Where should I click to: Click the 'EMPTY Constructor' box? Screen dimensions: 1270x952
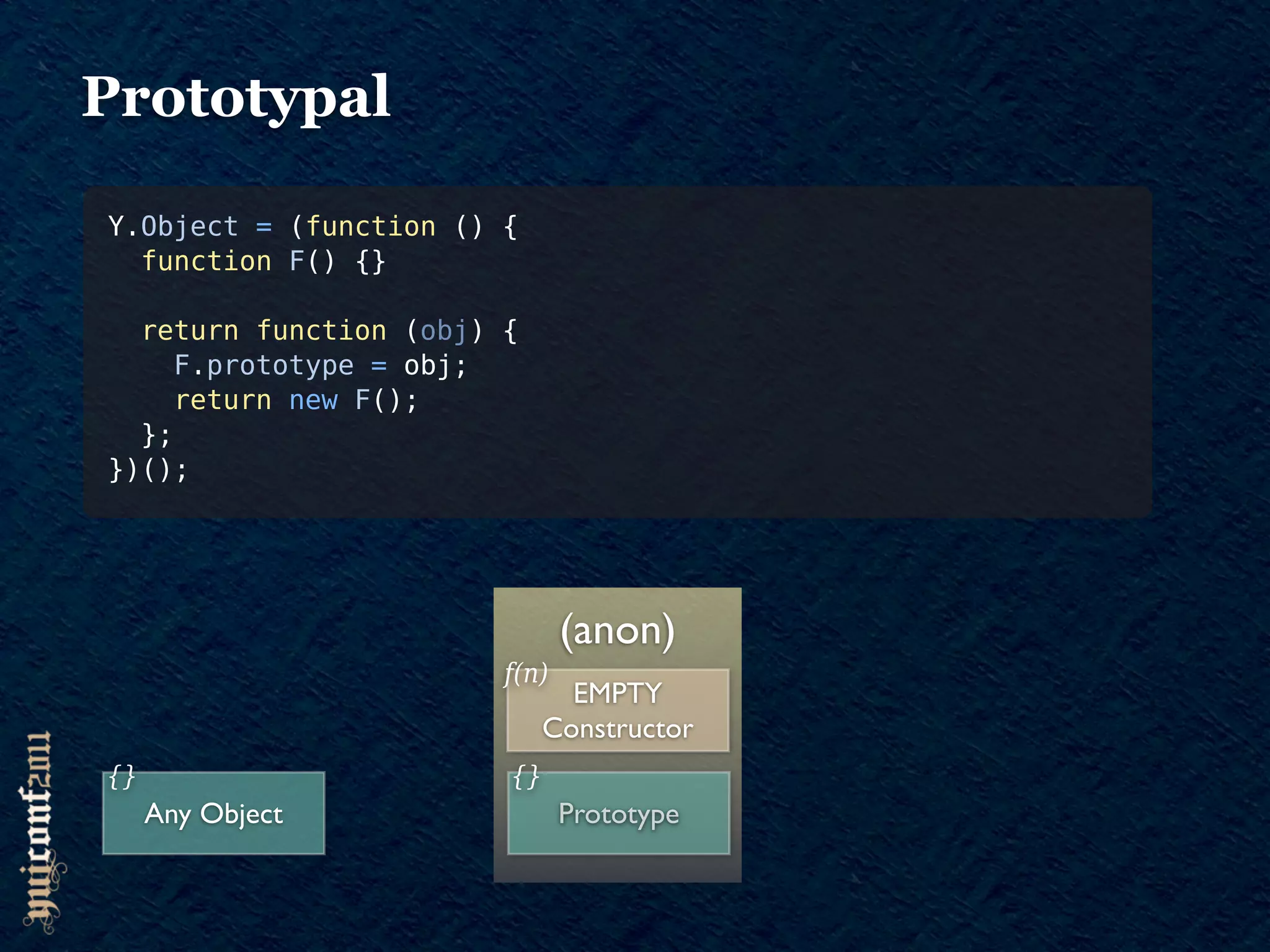[618, 710]
